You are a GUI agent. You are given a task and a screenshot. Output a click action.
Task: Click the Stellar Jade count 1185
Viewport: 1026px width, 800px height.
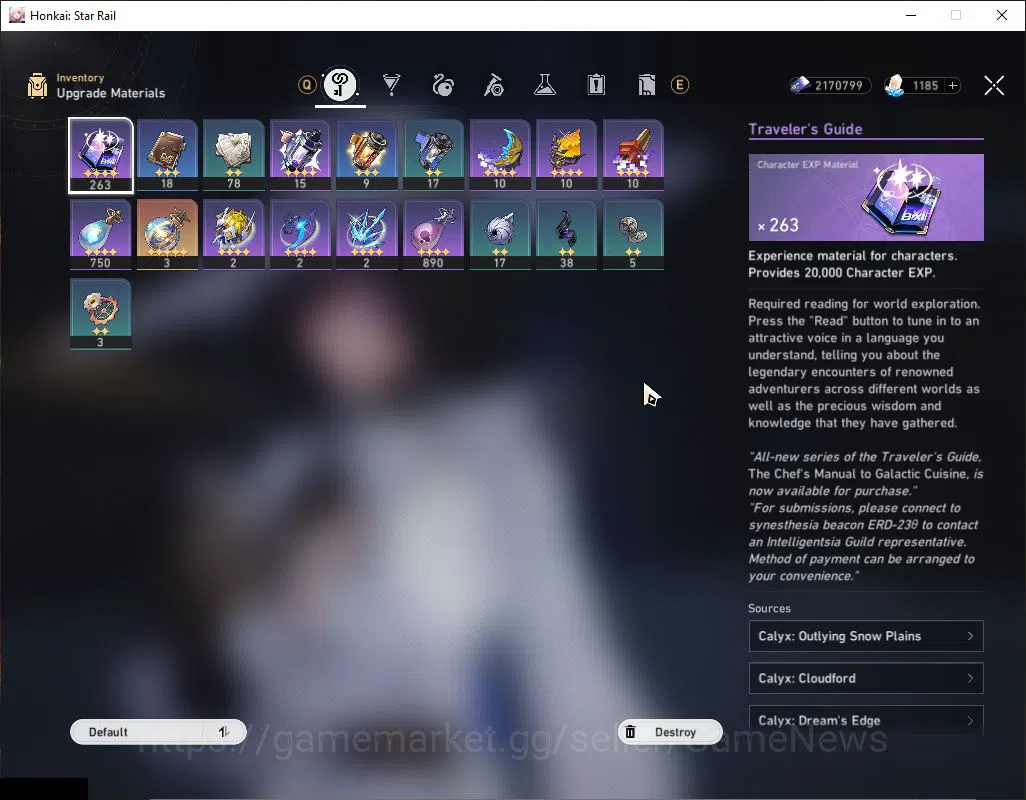(925, 86)
